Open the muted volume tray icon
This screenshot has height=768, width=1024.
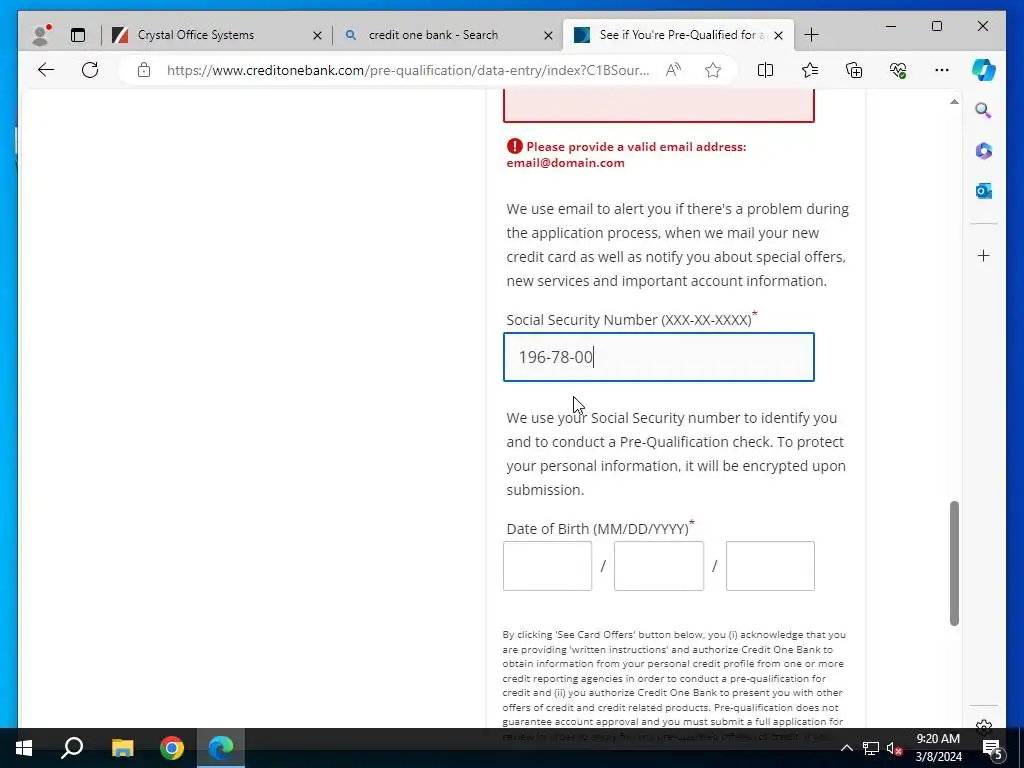tap(894, 748)
